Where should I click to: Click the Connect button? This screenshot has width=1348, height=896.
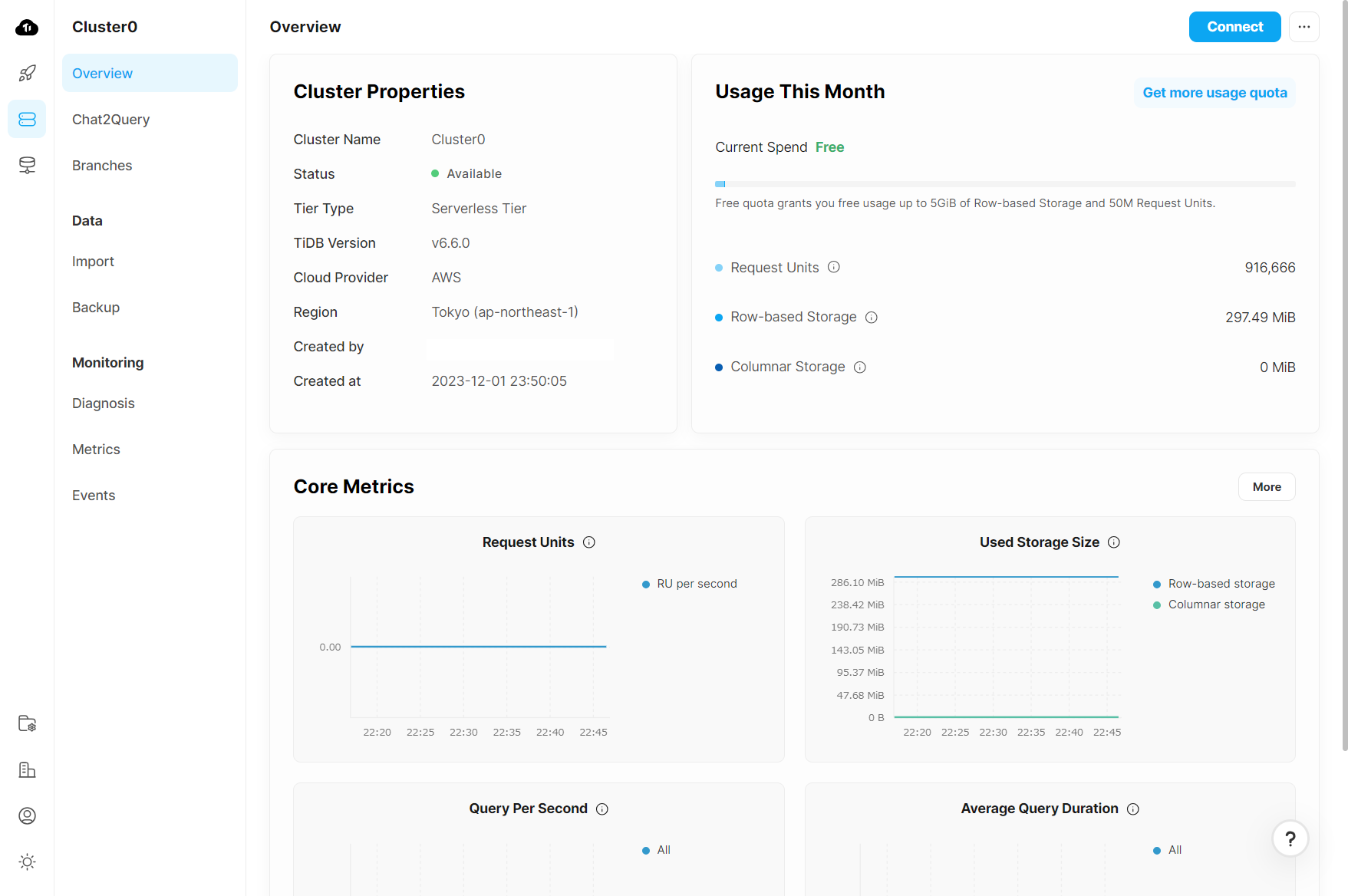tap(1234, 27)
